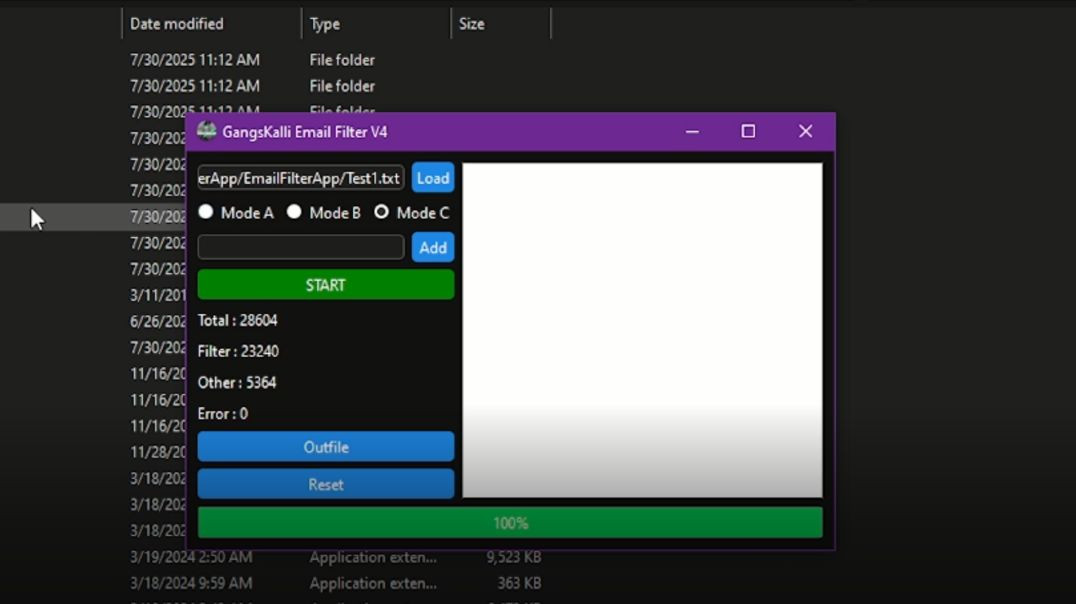Sort files by the Size column

[470, 23]
